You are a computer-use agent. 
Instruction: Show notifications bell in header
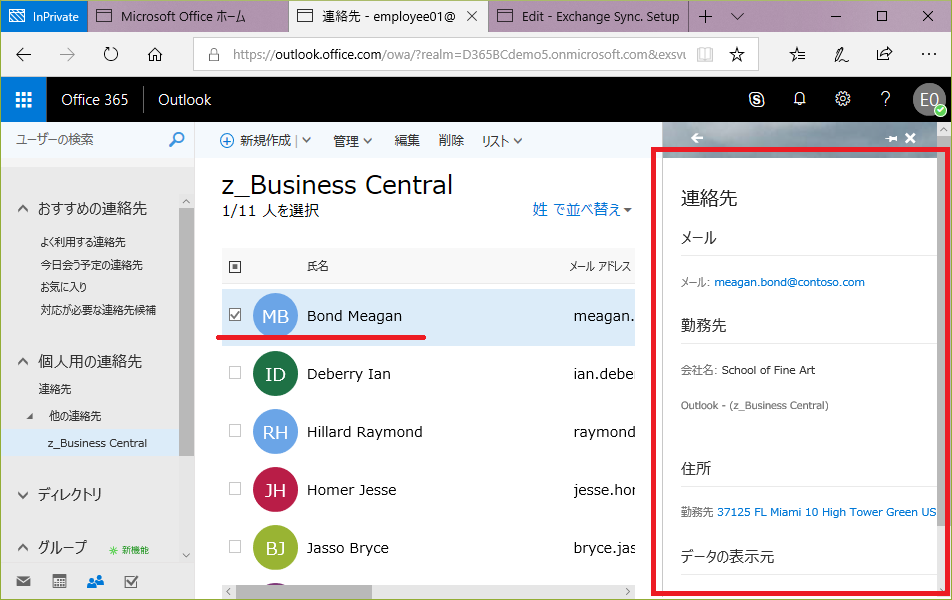pos(800,99)
